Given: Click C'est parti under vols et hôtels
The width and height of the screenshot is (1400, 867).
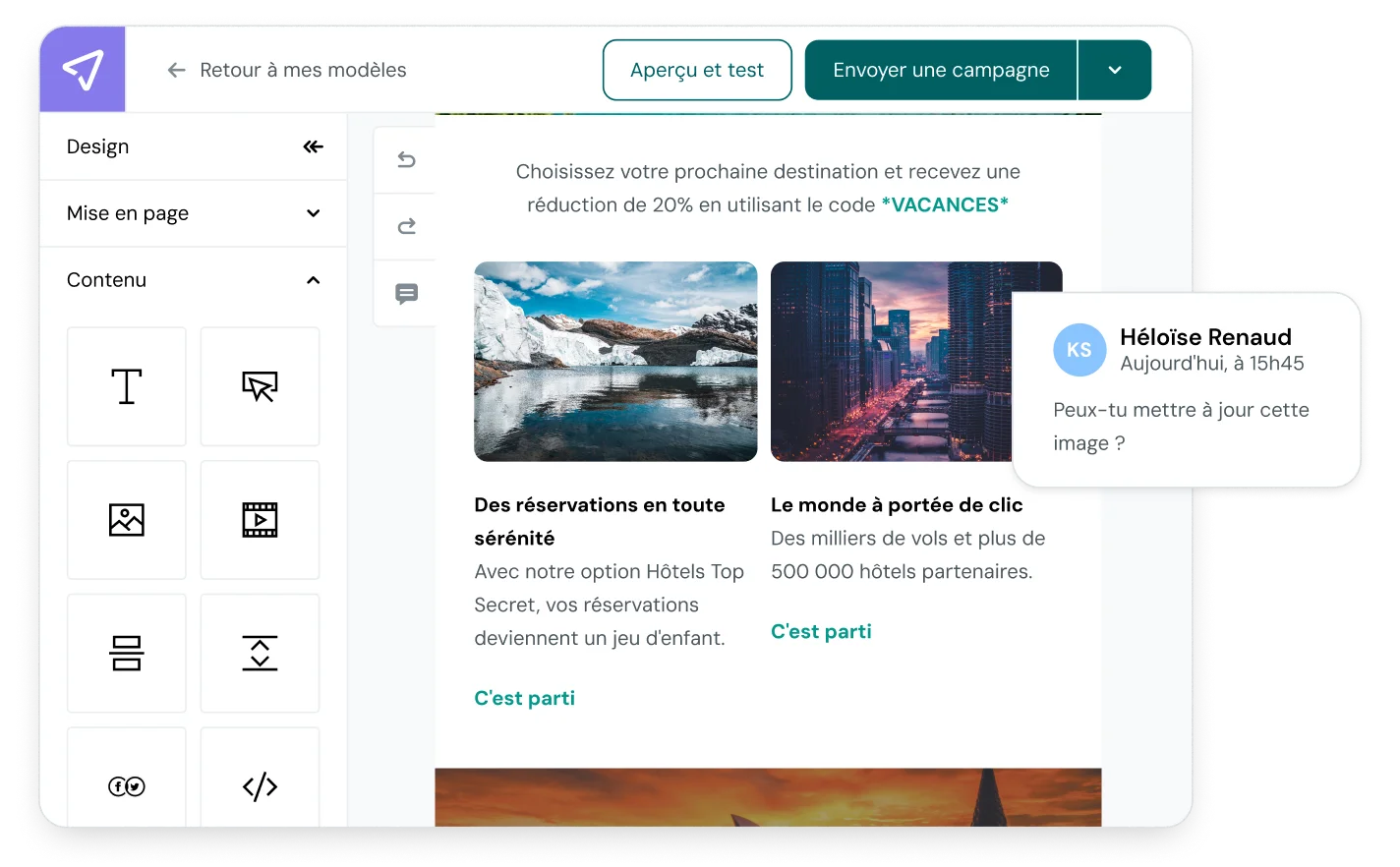Looking at the screenshot, I should click(821, 631).
